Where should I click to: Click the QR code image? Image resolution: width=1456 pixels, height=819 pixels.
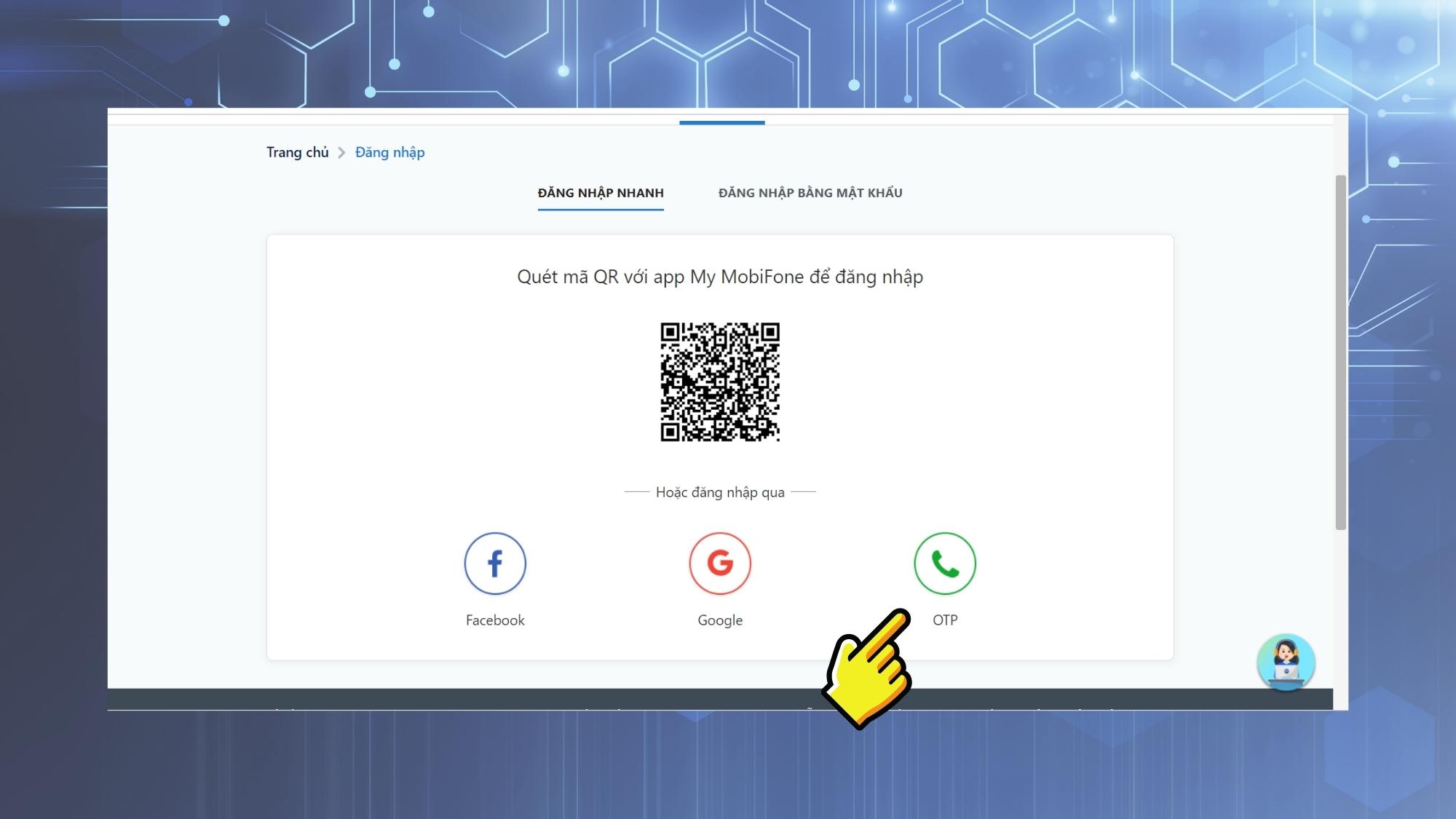point(720,382)
